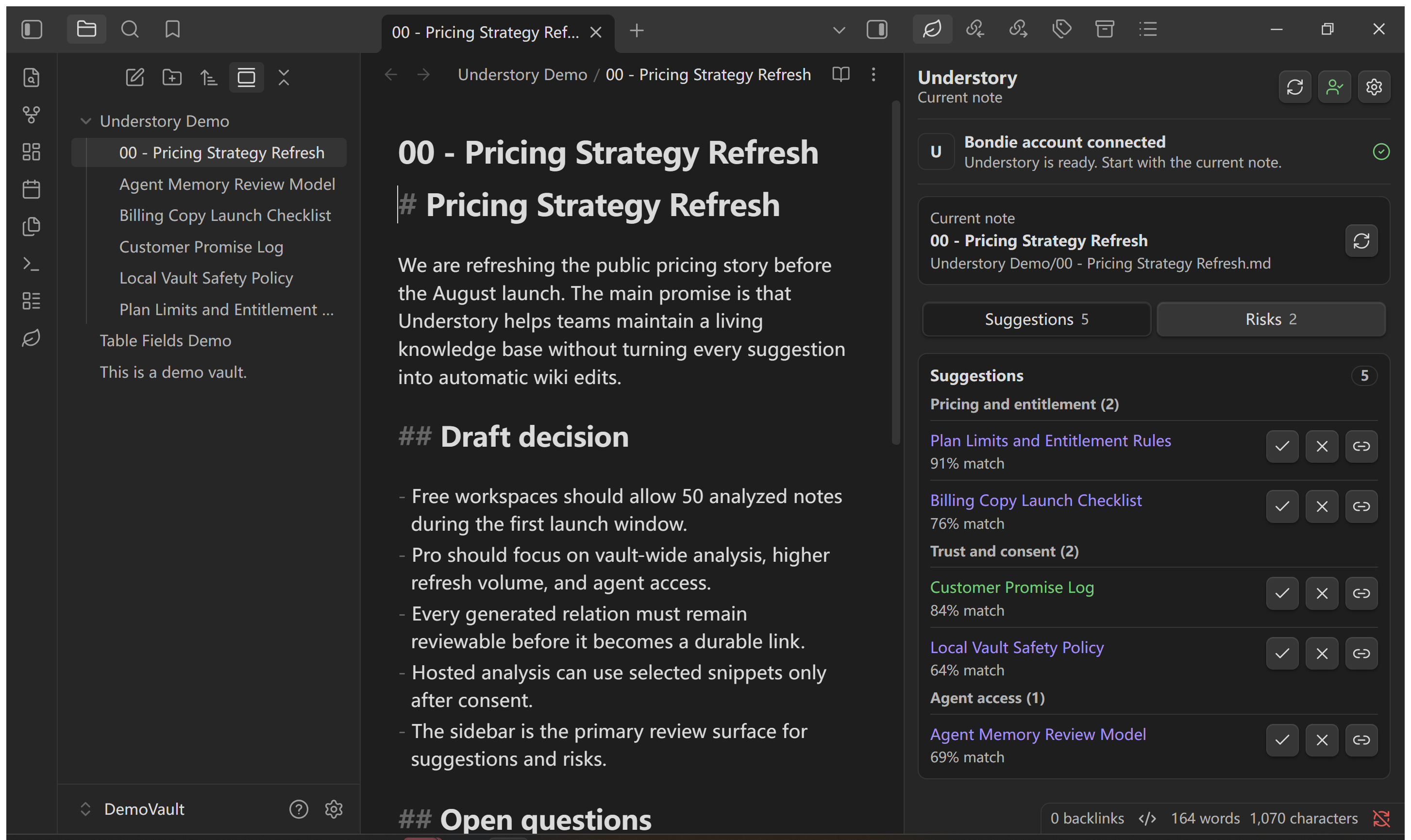This screenshot has height=840, width=1411.
Task: Open the backlinks pane icon
Action: tap(975, 29)
